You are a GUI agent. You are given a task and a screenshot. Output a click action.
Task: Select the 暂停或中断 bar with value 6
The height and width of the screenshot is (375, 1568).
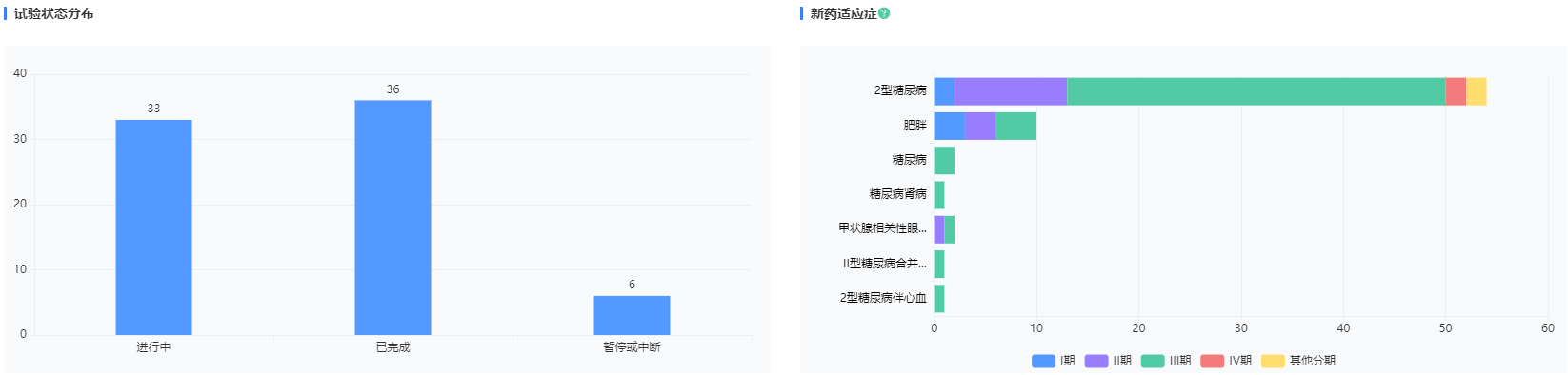(632, 315)
